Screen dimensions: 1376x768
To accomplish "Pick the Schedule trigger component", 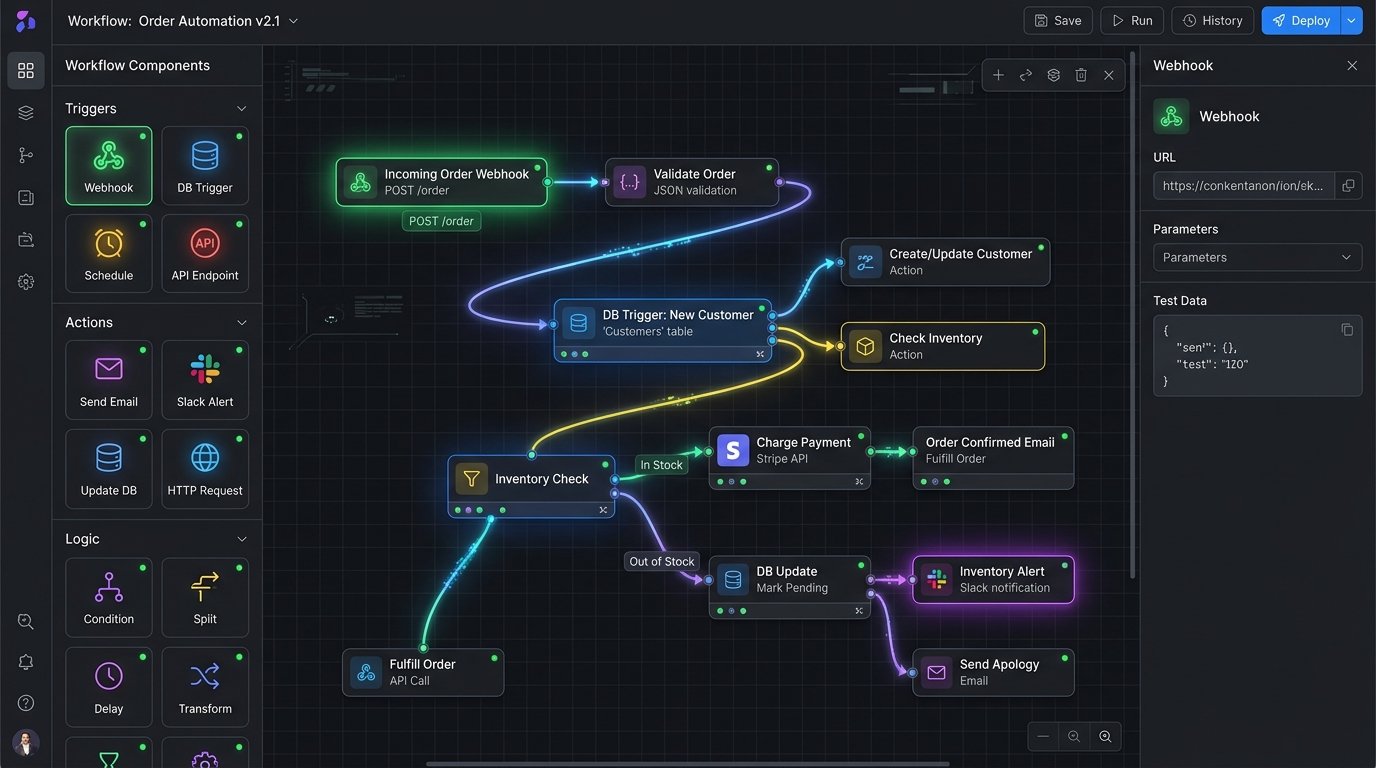I will pyautogui.click(x=109, y=253).
